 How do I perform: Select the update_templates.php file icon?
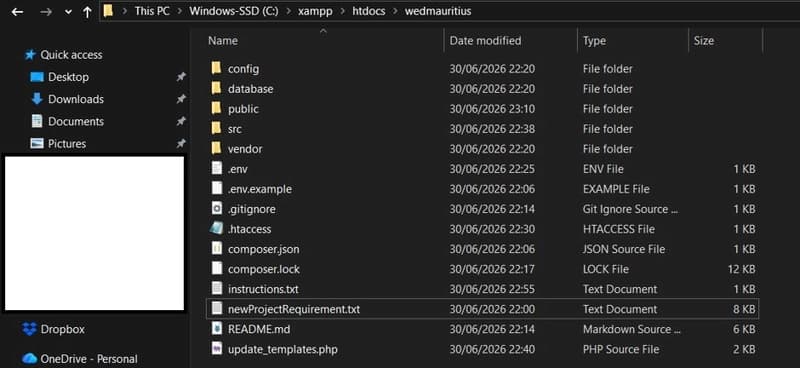[217, 349]
